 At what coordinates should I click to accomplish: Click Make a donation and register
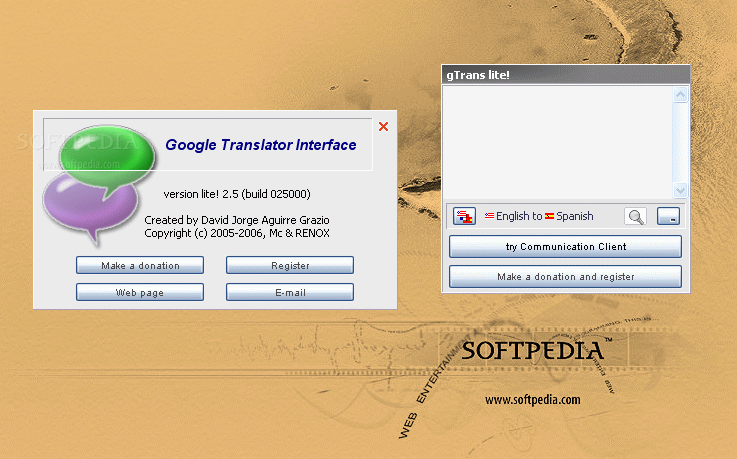pos(565,277)
